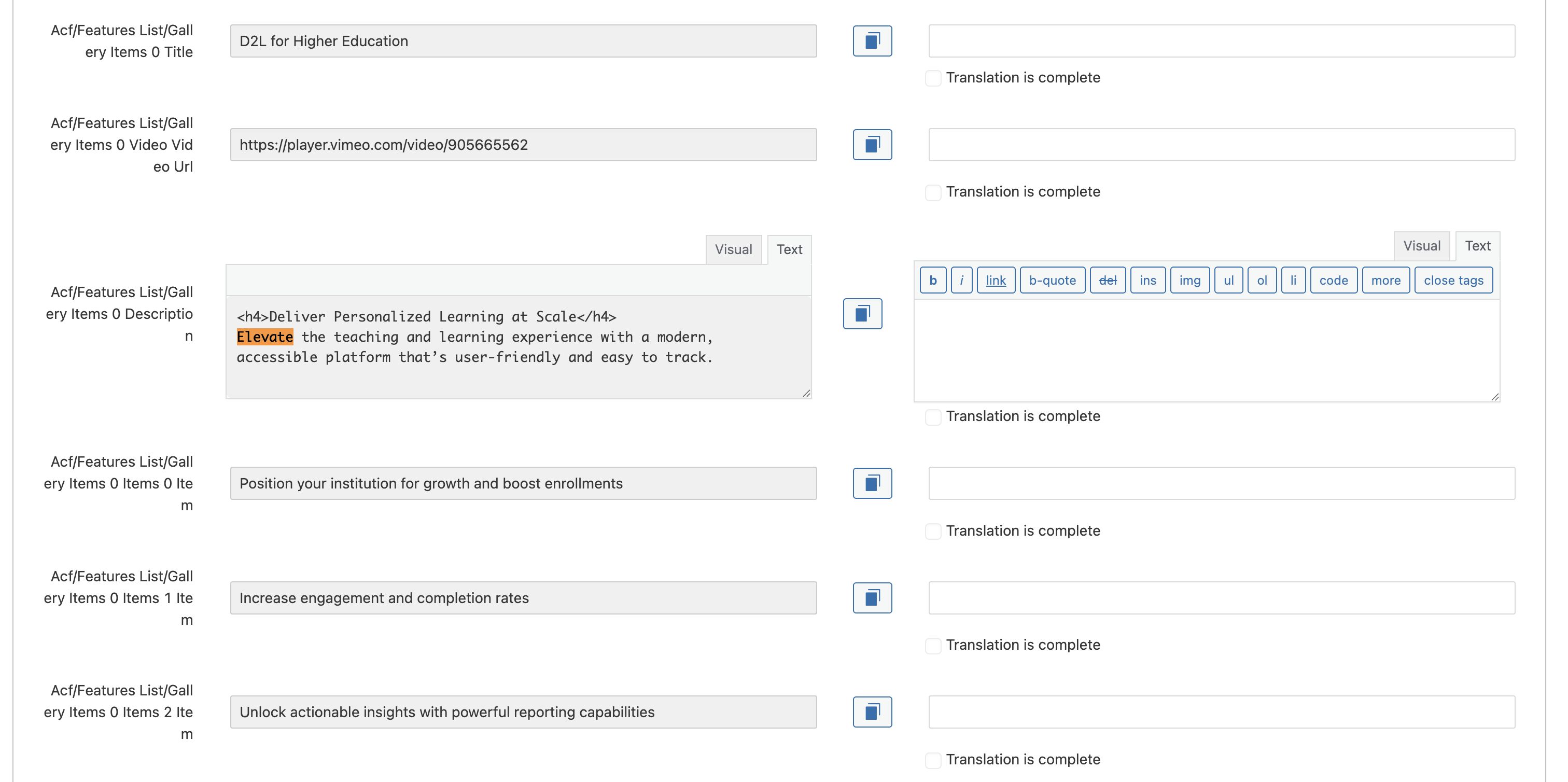Insert ordered list with ol button
Image resolution: width=1568 pixels, height=782 pixels.
coord(1262,281)
